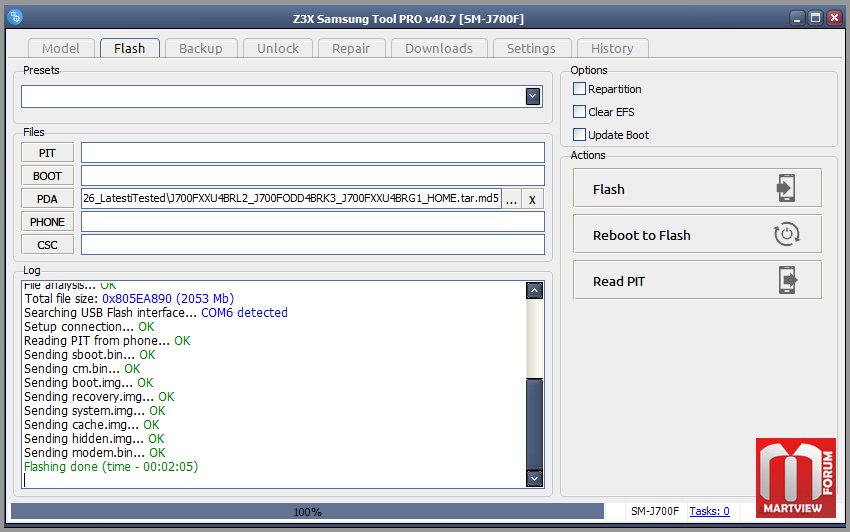Click the BOOT file button
The image size is (850, 532).
(x=48, y=176)
